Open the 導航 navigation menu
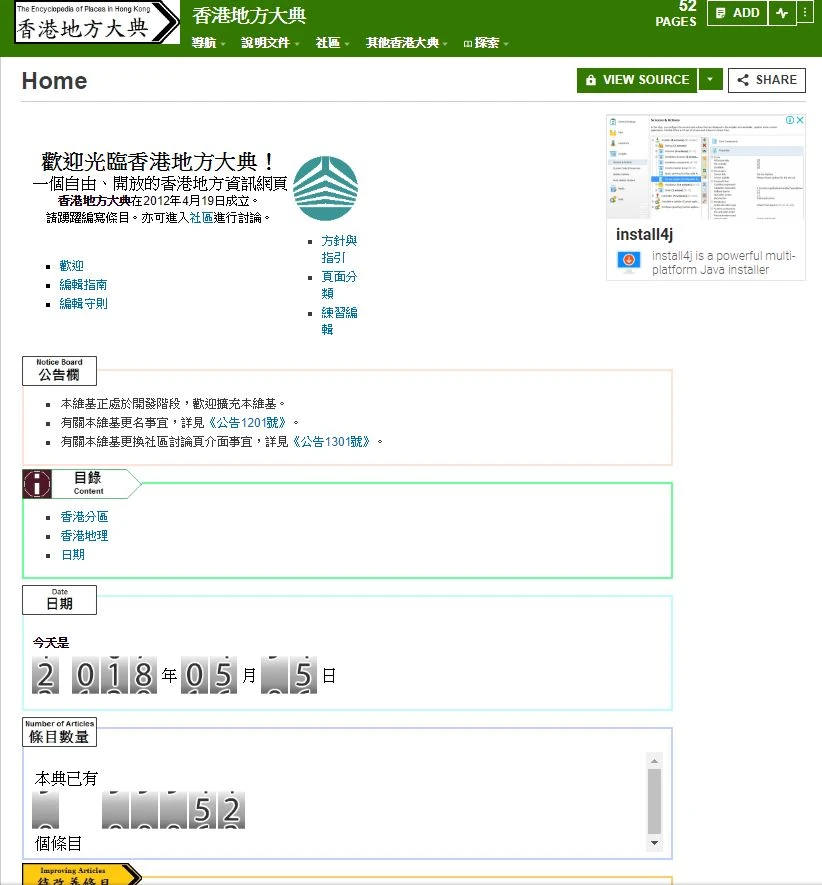 click(x=208, y=43)
